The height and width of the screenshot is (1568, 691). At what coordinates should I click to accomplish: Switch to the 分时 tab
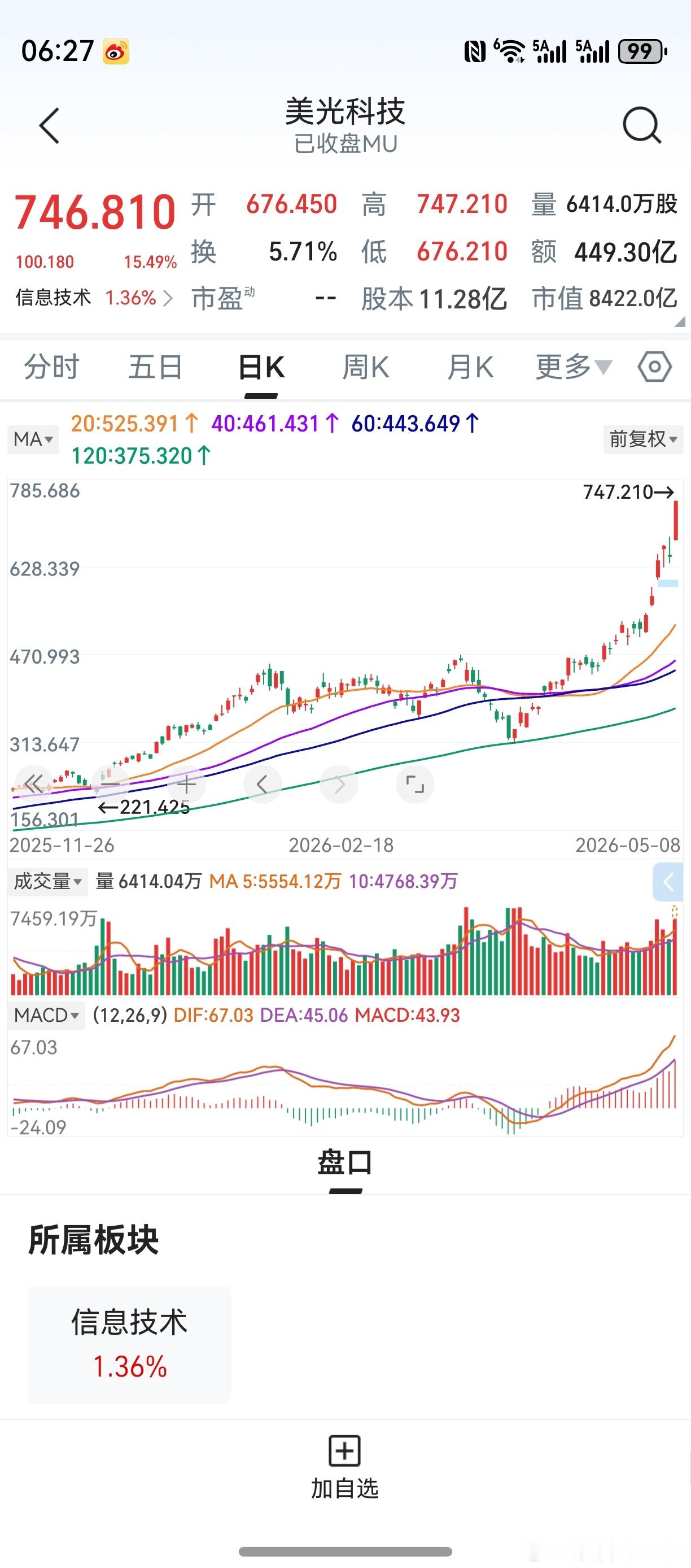pyautogui.click(x=52, y=367)
